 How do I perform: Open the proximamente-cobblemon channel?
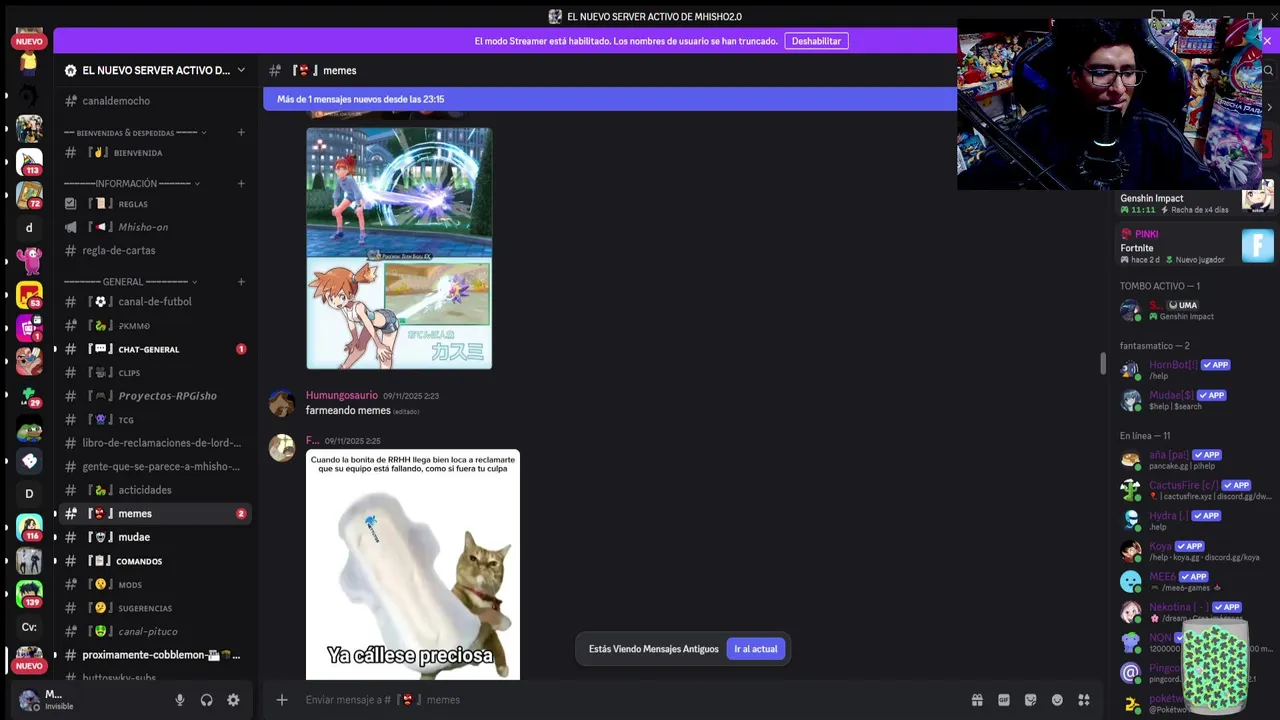(155, 655)
